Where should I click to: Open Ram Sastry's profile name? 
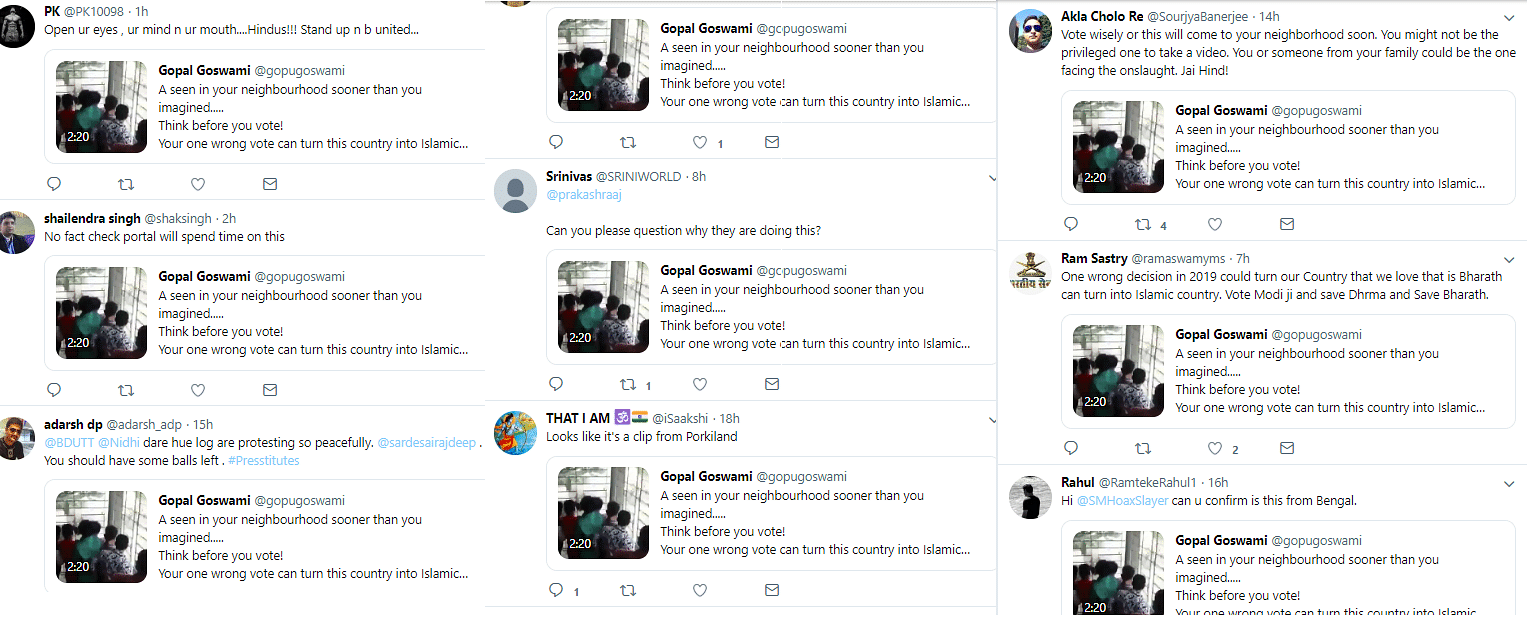pos(1094,258)
